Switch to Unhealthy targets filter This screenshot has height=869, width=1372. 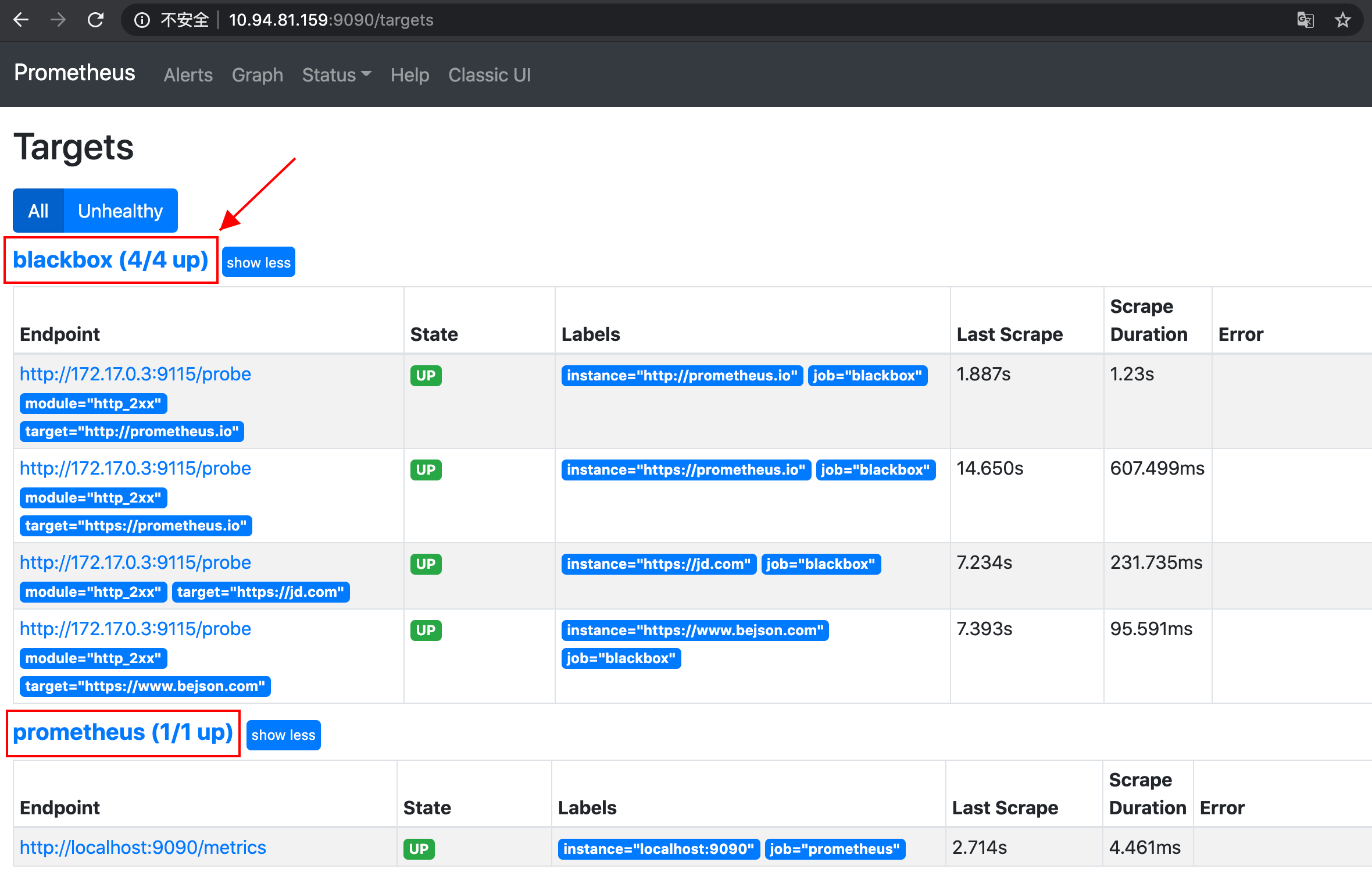click(120, 211)
